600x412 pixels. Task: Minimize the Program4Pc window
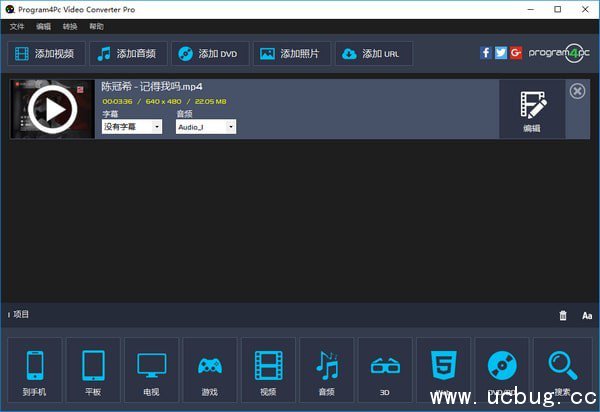[x=531, y=9]
